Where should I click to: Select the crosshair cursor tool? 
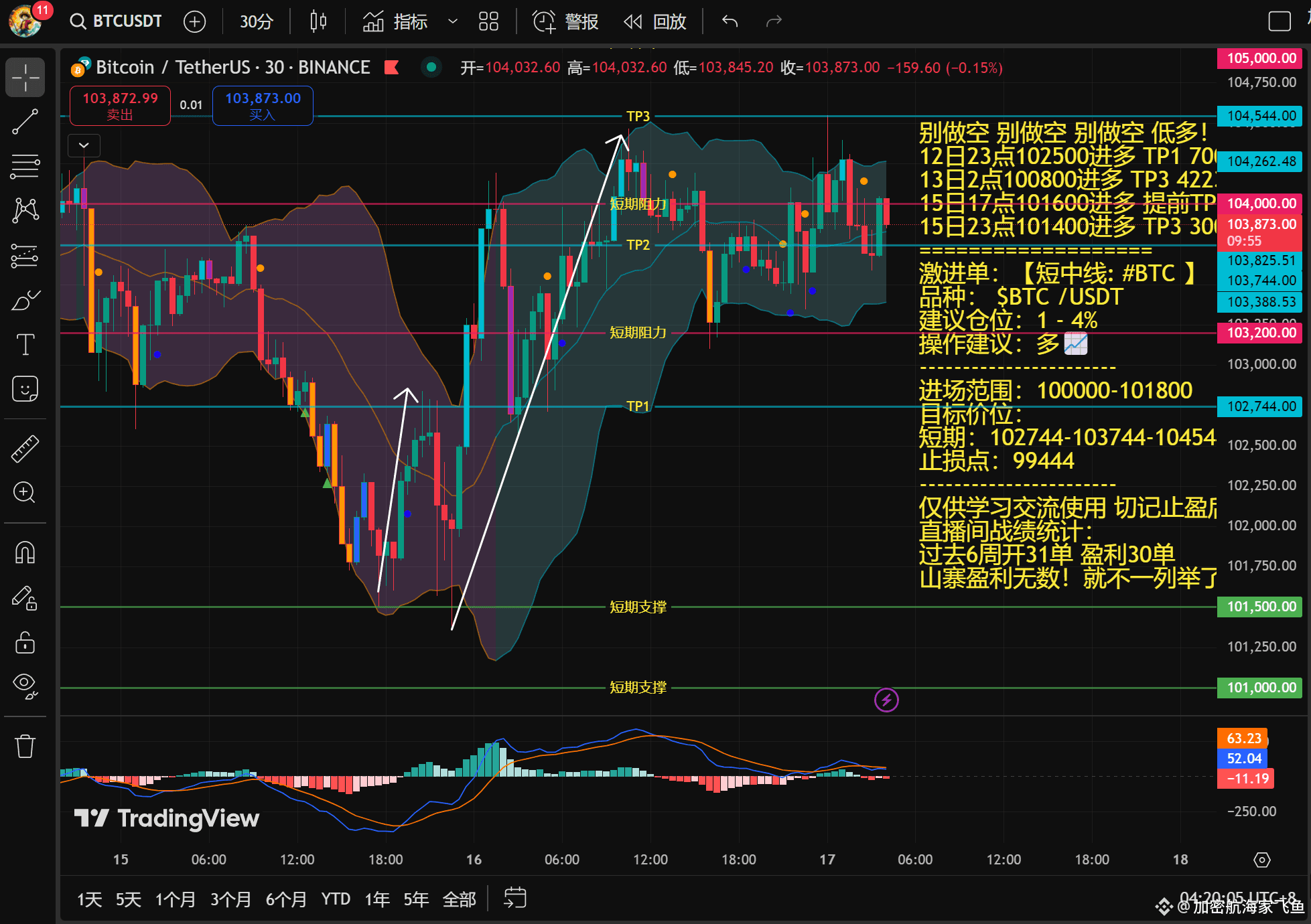tap(25, 77)
